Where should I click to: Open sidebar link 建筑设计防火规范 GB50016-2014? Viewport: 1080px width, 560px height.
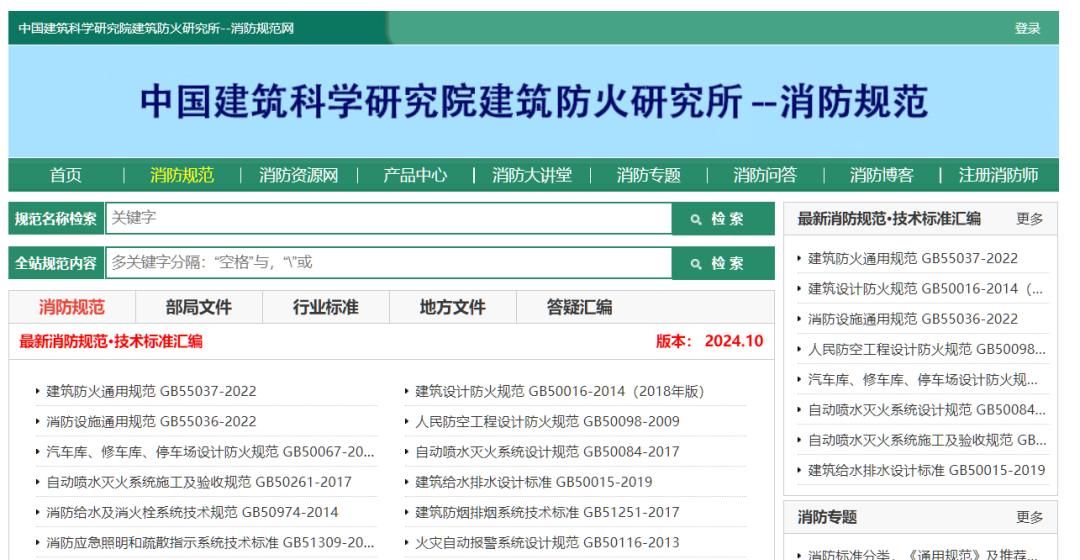pos(926,289)
